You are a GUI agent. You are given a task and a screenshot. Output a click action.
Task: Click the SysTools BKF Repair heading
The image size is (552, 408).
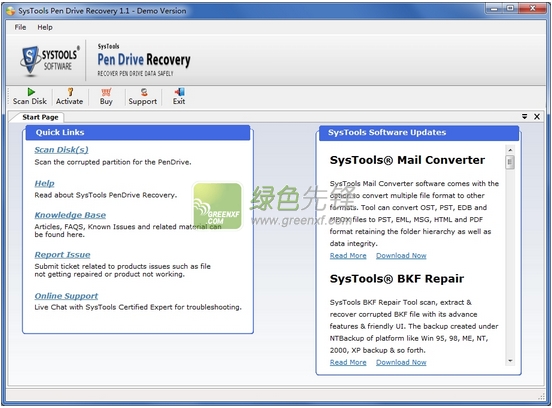point(397,279)
